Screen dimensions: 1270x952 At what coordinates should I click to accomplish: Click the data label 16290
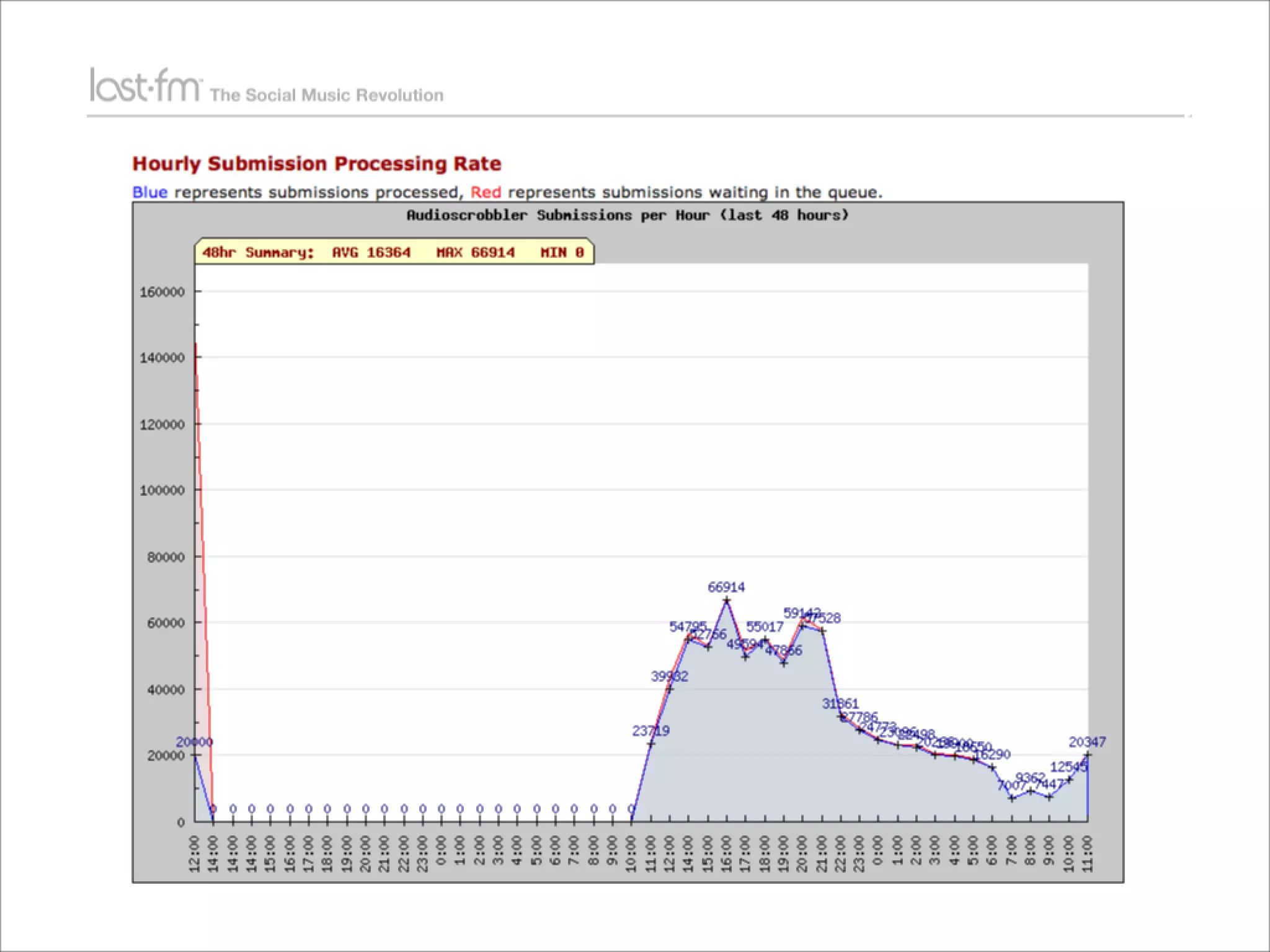[992, 754]
